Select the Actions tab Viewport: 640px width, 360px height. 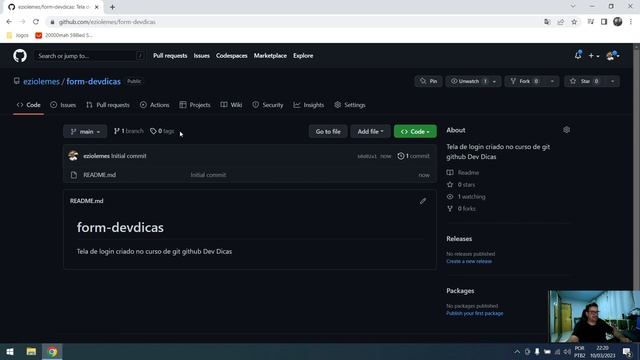coord(154,105)
